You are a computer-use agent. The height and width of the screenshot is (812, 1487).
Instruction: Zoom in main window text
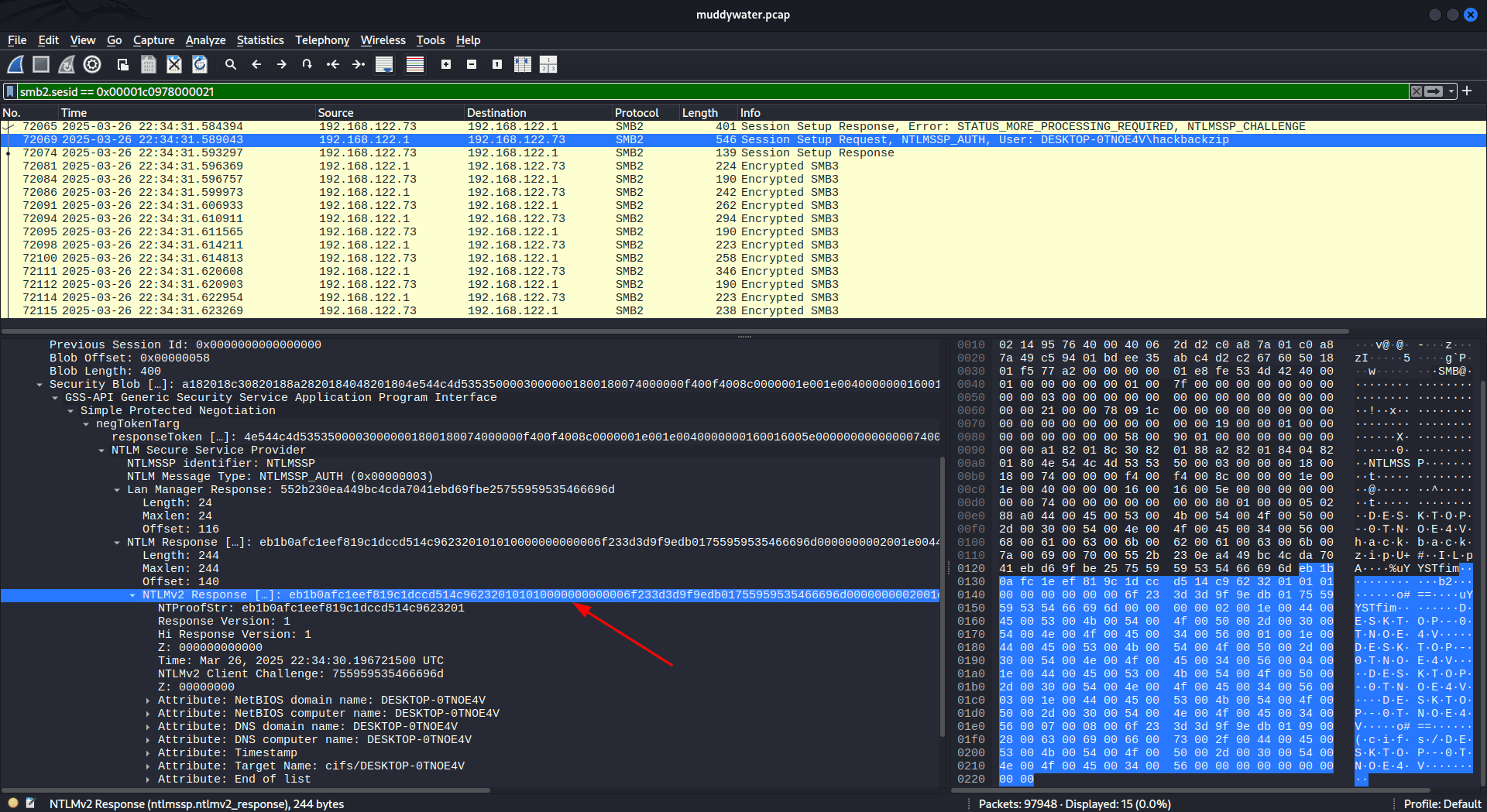click(446, 64)
